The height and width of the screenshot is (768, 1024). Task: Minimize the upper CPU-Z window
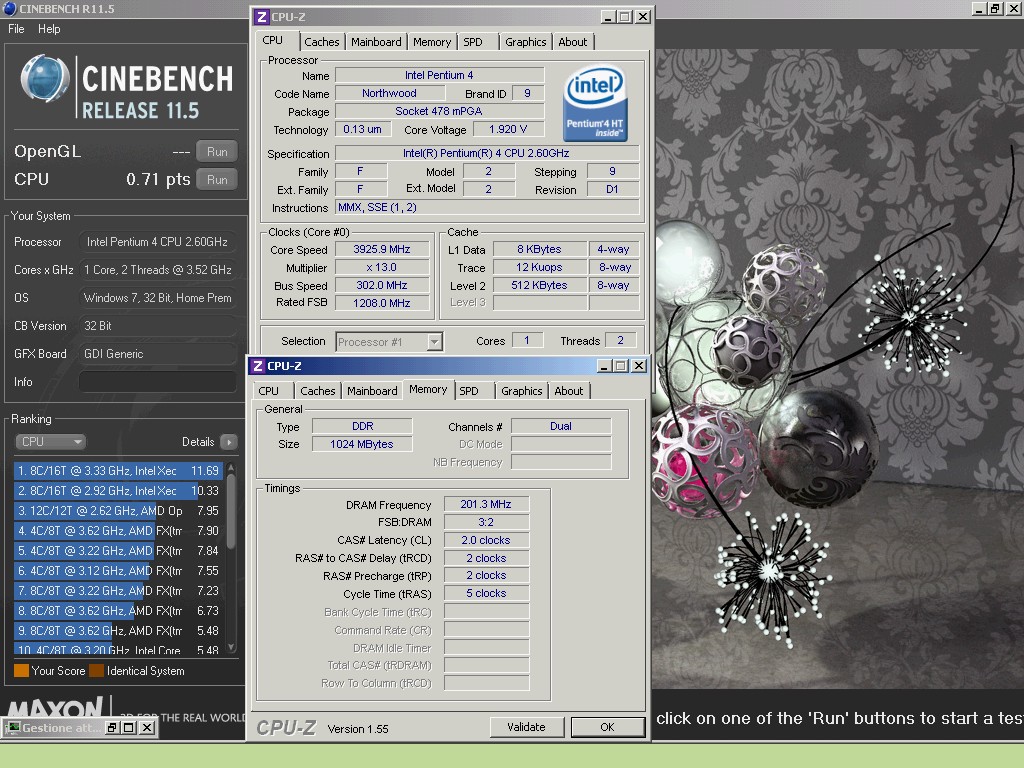coord(608,17)
